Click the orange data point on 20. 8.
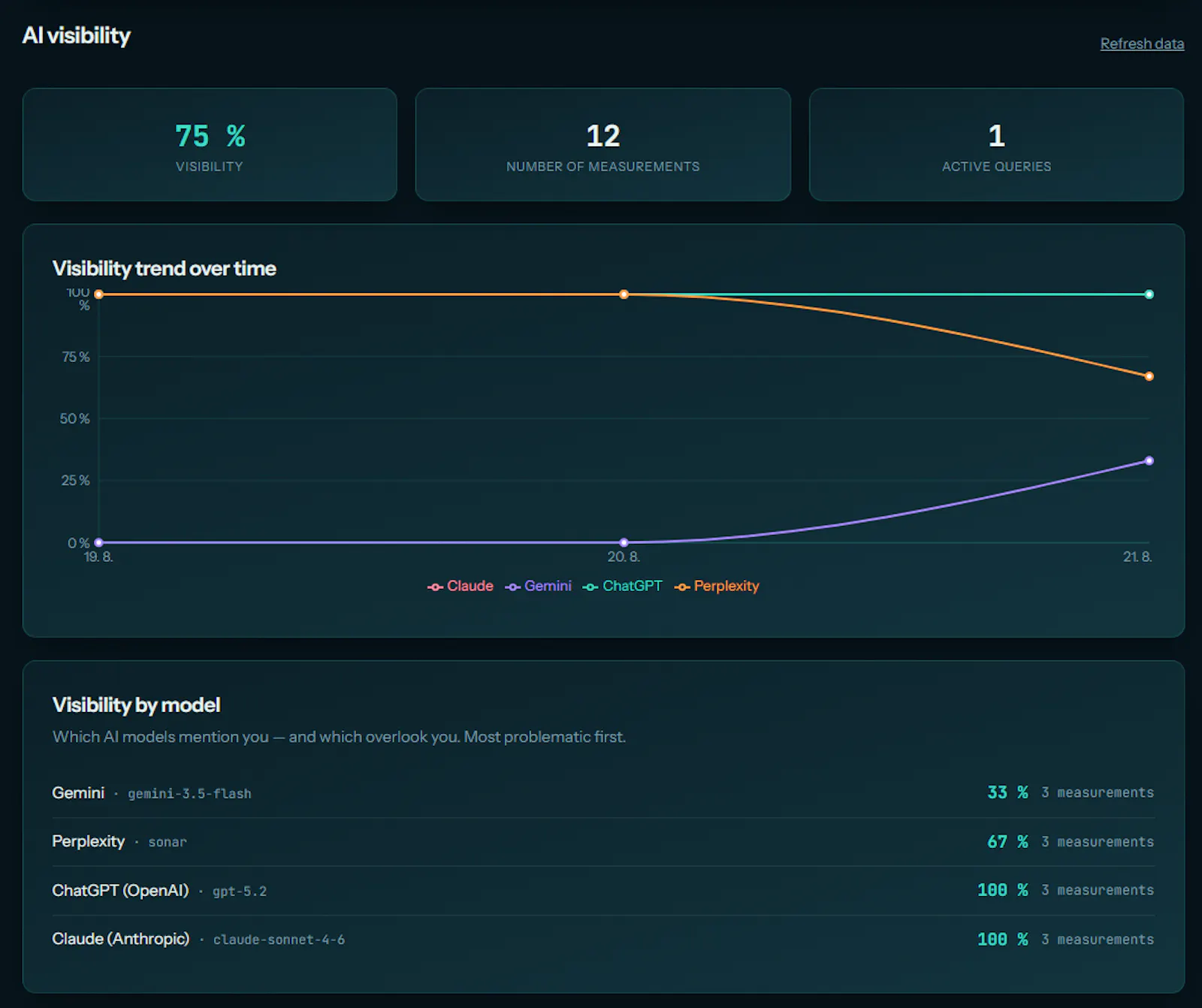The width and height of the screenshot is (1202, 1008). [x=624, y=294]
